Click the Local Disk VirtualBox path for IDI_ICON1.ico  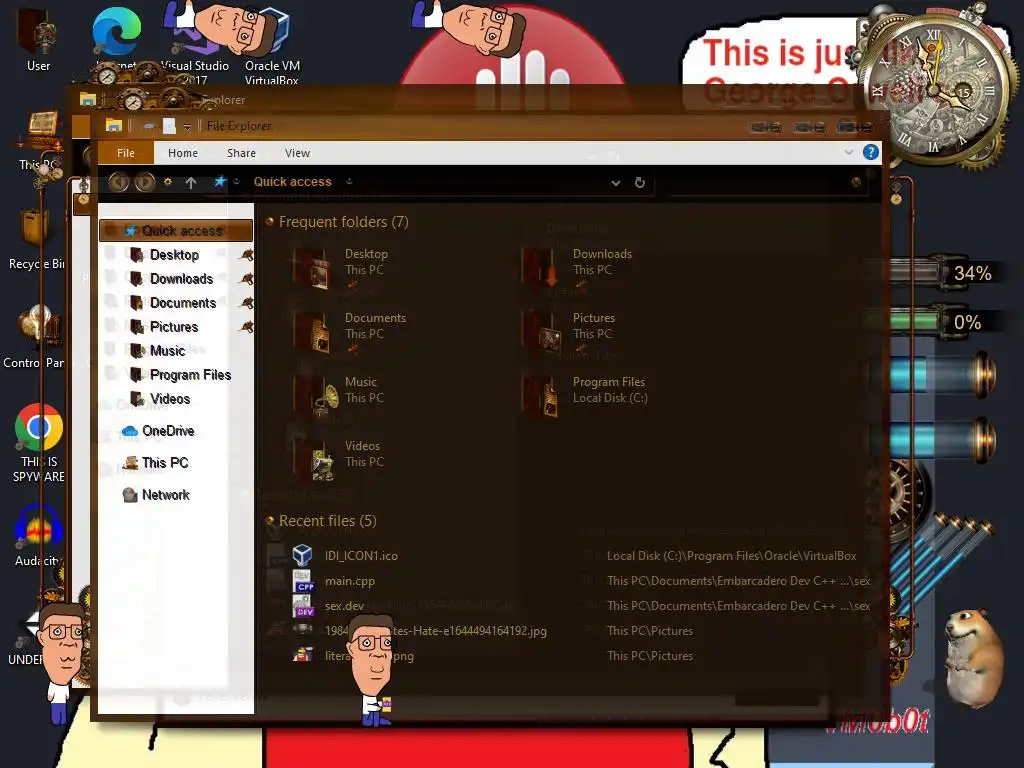[731, 556]
